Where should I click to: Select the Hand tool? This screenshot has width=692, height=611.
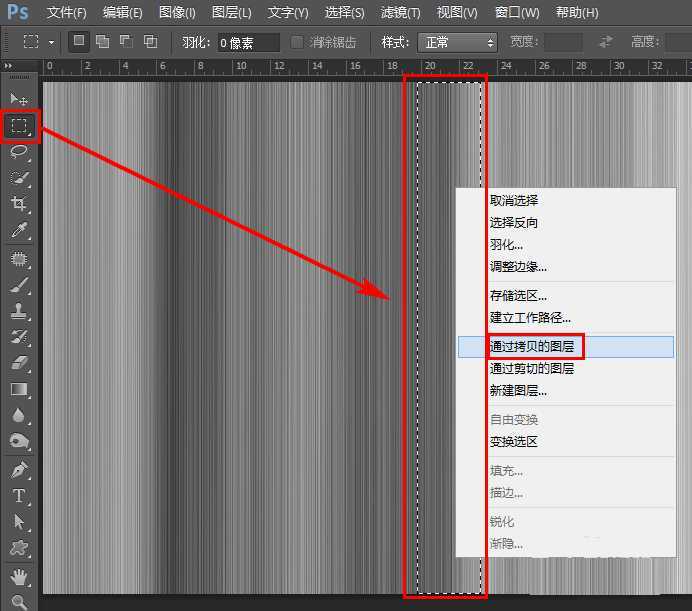coord(19,577)
